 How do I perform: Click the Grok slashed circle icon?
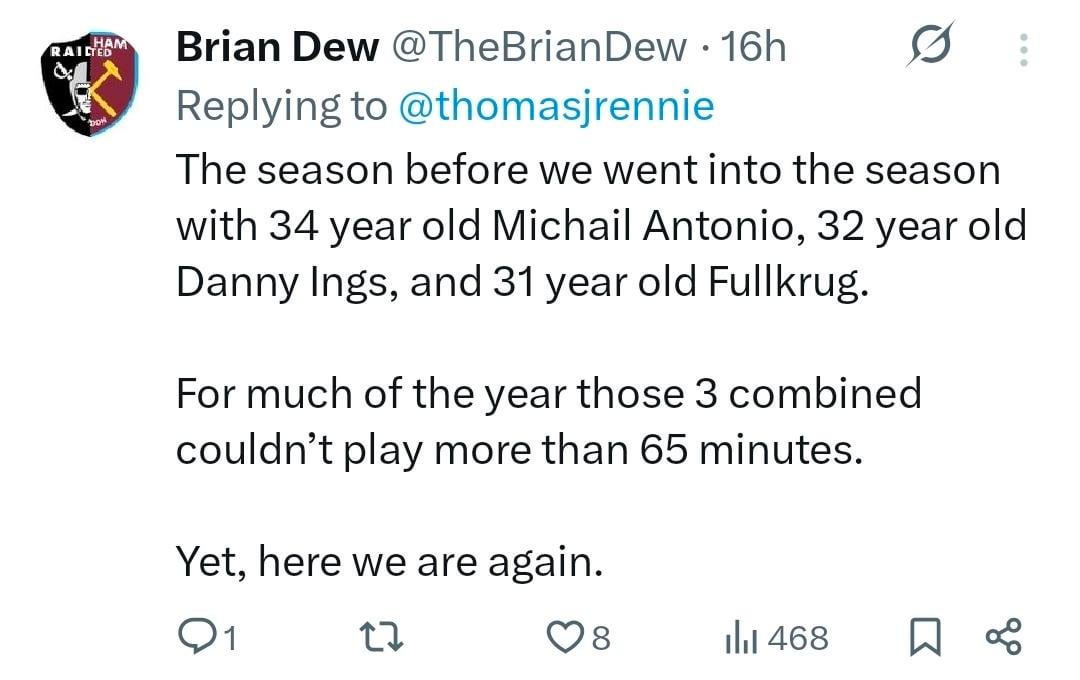tap(931, 44)
